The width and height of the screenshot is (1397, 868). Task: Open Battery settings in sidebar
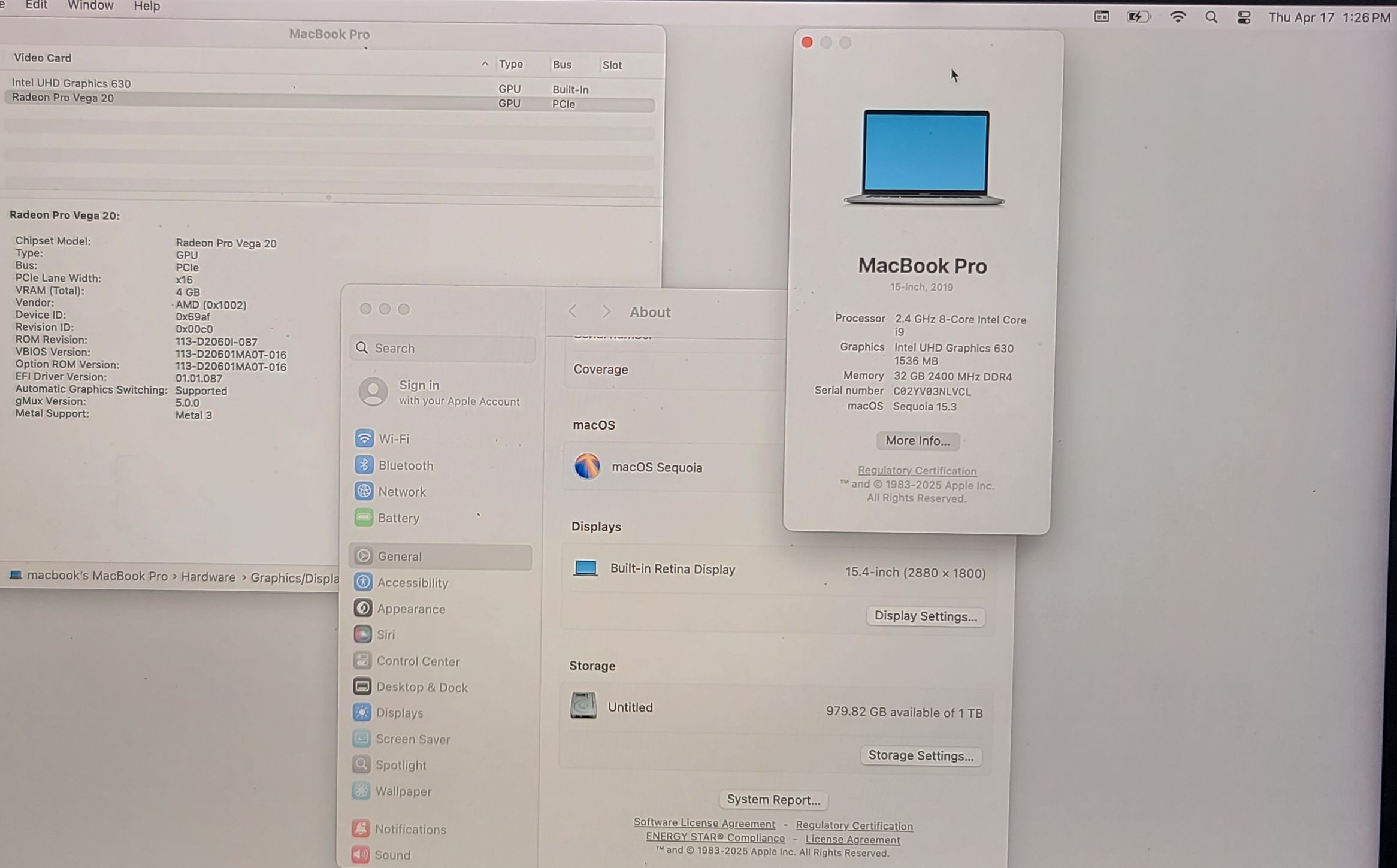(x=398, y=518)
